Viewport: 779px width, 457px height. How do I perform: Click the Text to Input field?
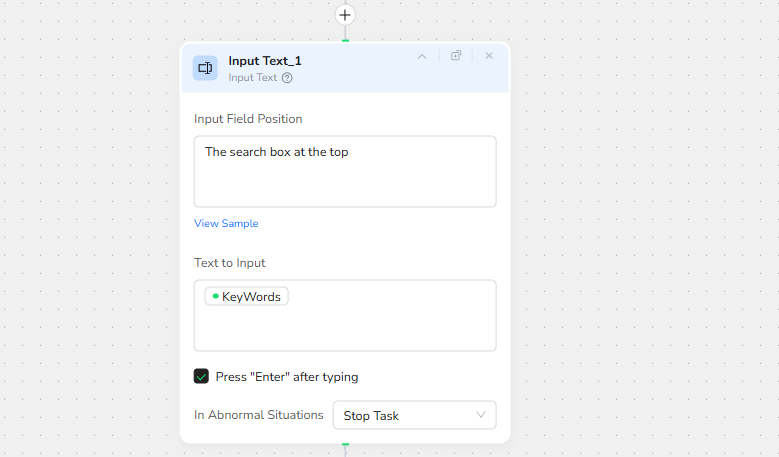[x=345, y=327]
